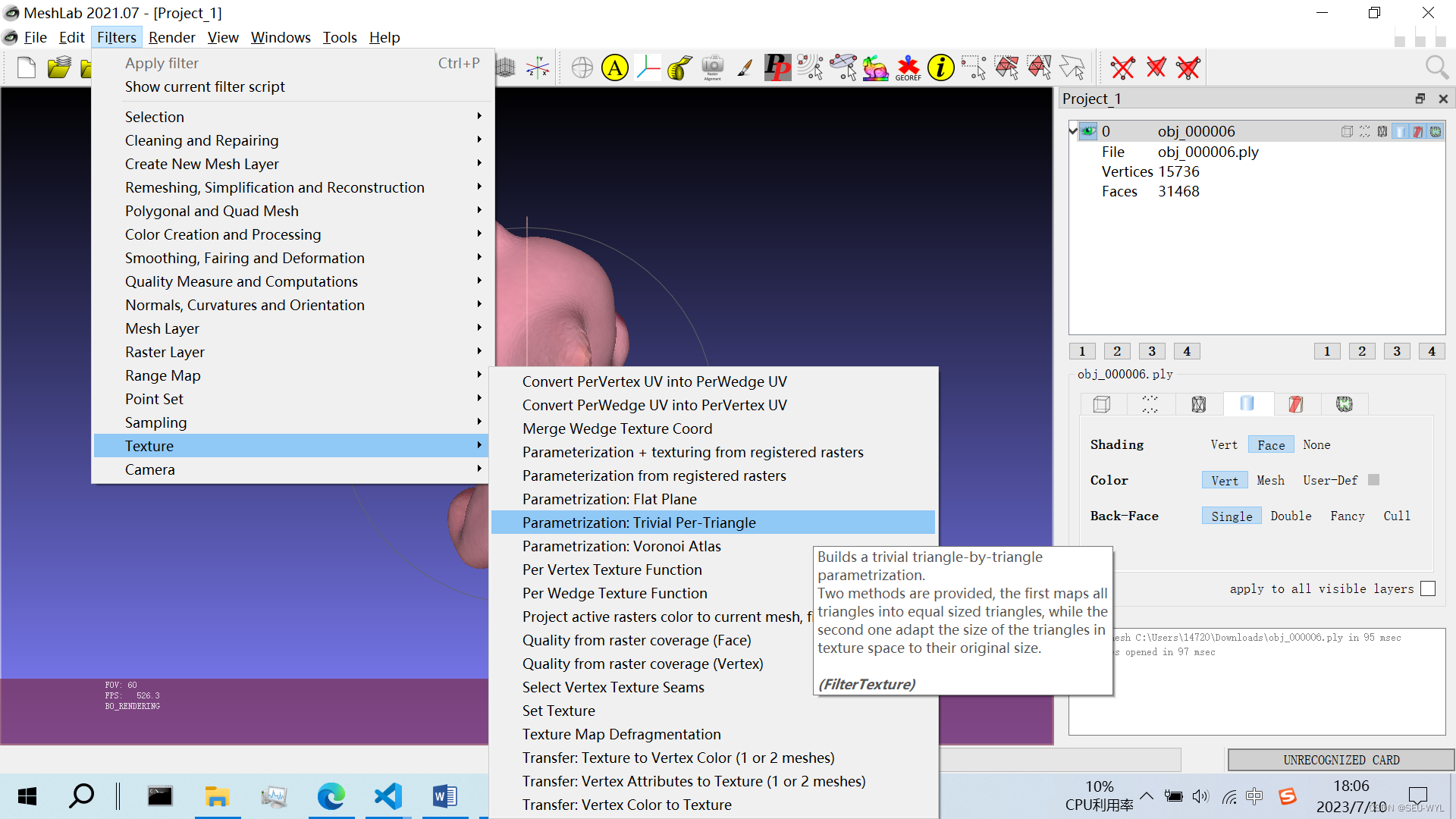The image size is (1456, 819).
Task: Set Back-Face mode to Double
Action: point(1291,516)
